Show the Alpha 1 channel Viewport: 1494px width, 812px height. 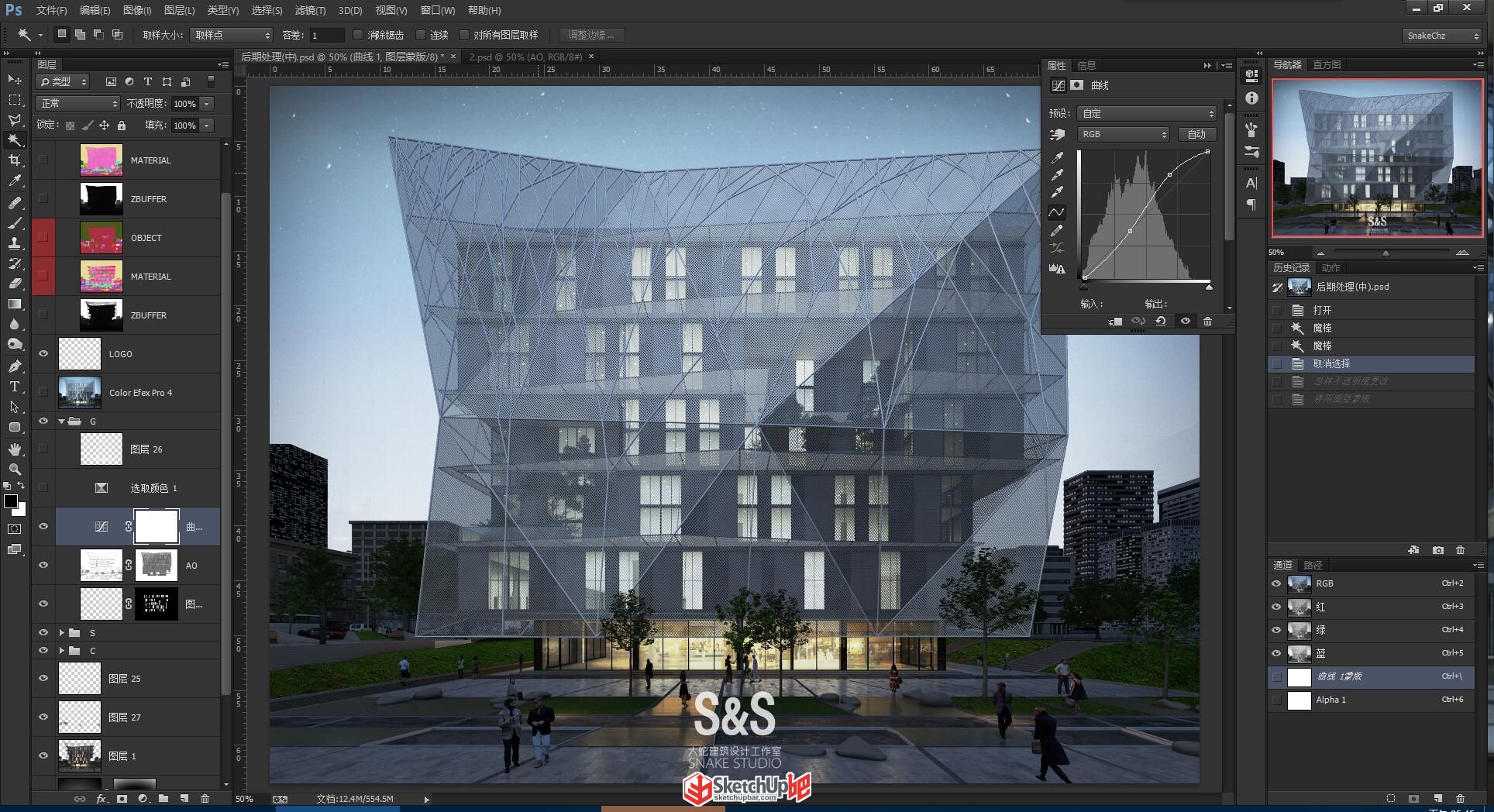[1276, 700]
